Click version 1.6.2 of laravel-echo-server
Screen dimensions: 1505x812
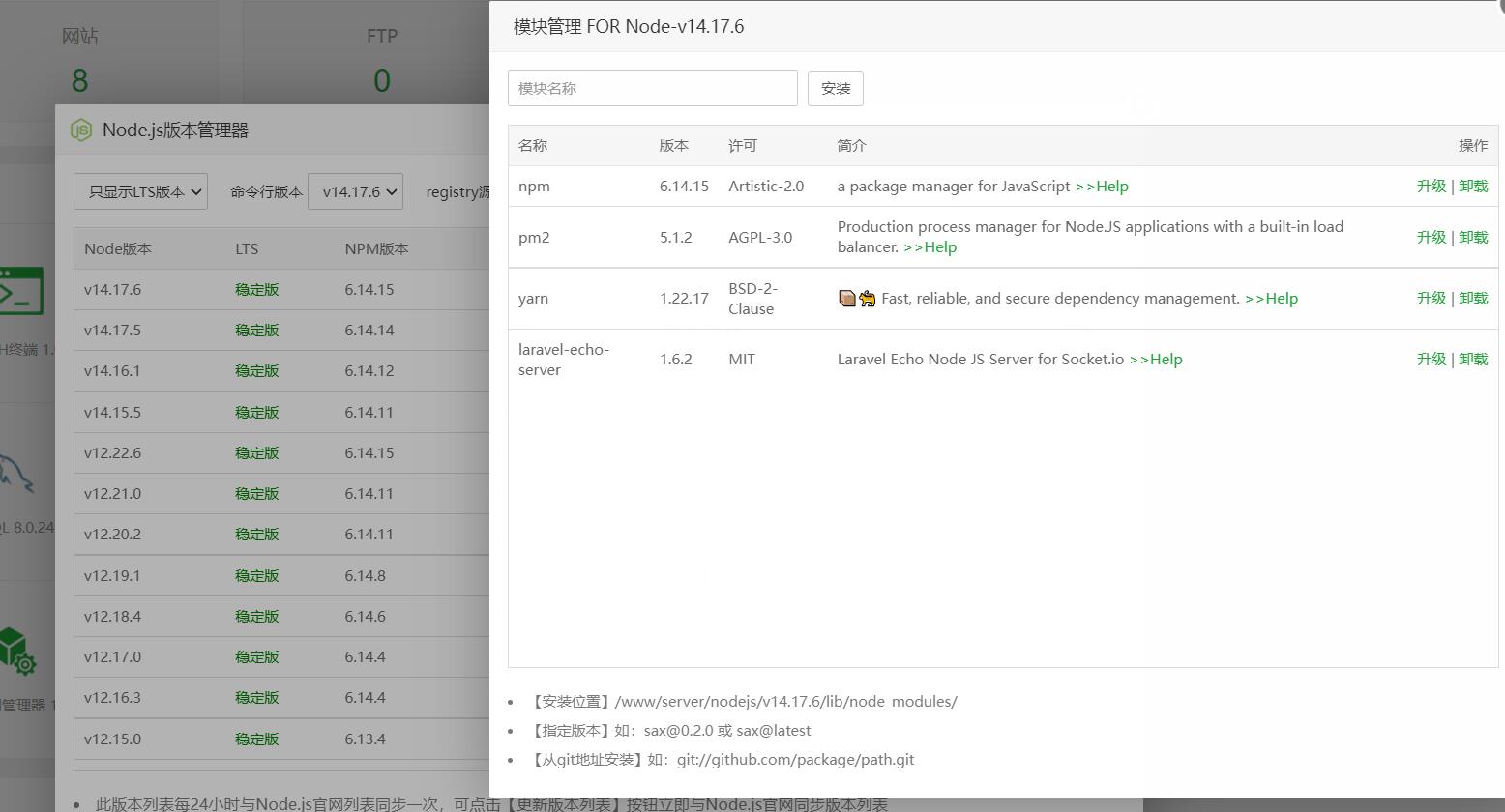[676, 360]
